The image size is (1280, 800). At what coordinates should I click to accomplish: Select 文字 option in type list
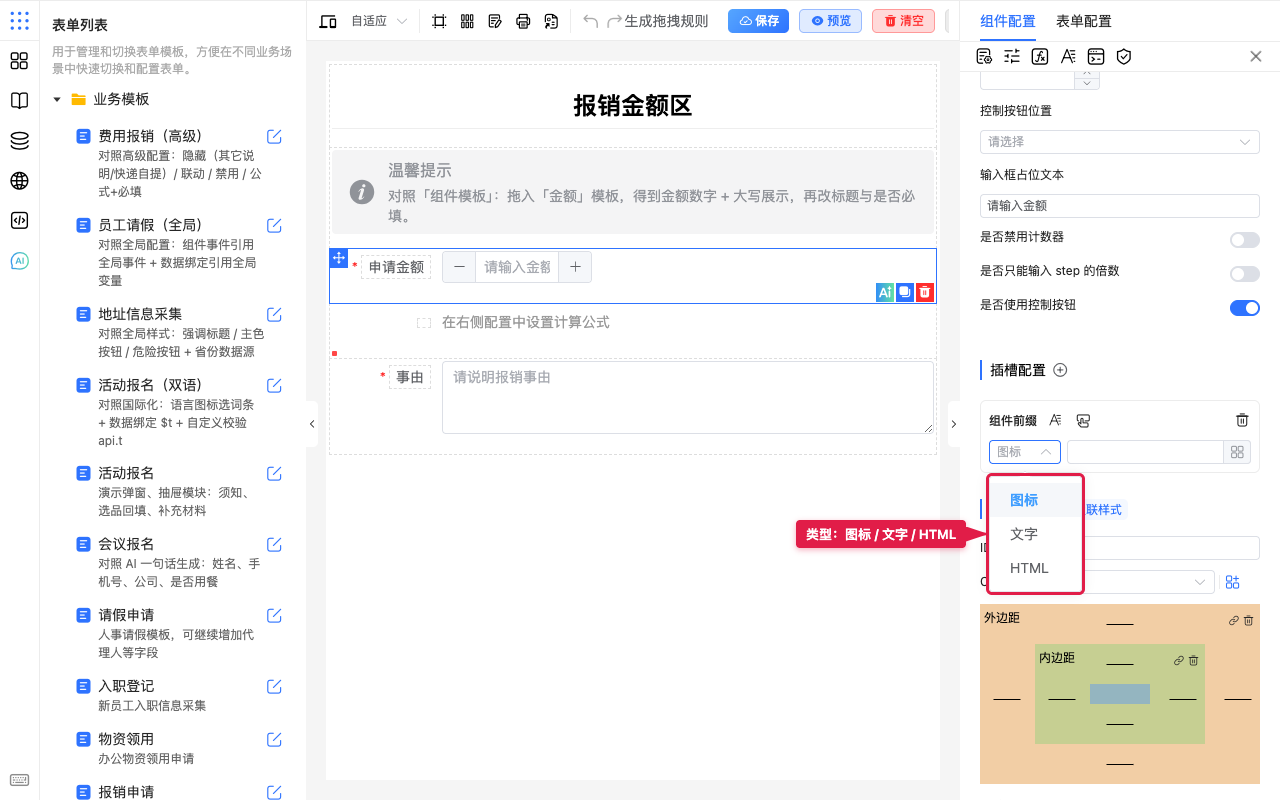[1035, 534]
